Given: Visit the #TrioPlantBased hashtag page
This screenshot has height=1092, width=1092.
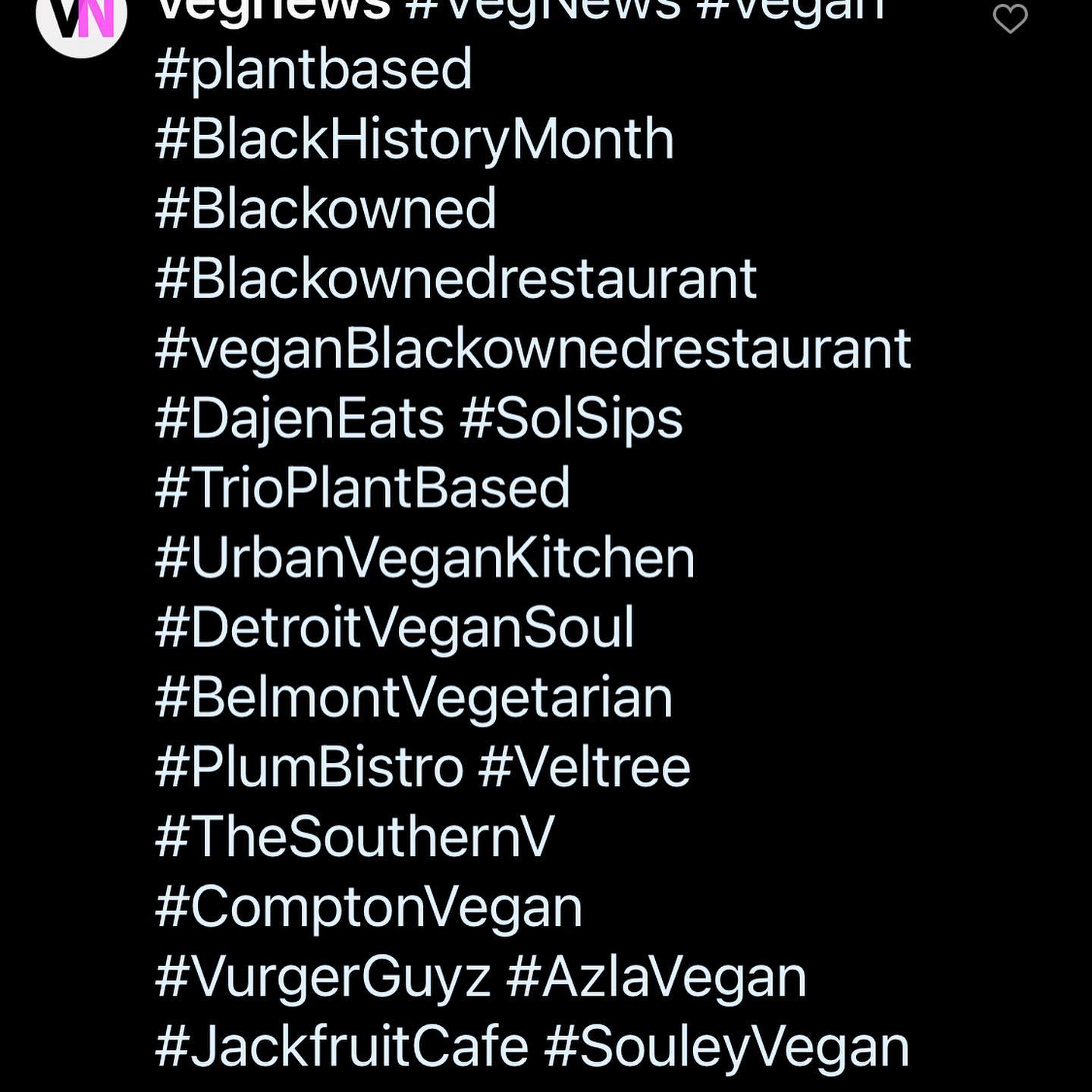Looking at the screenshot, I should 362,488.
